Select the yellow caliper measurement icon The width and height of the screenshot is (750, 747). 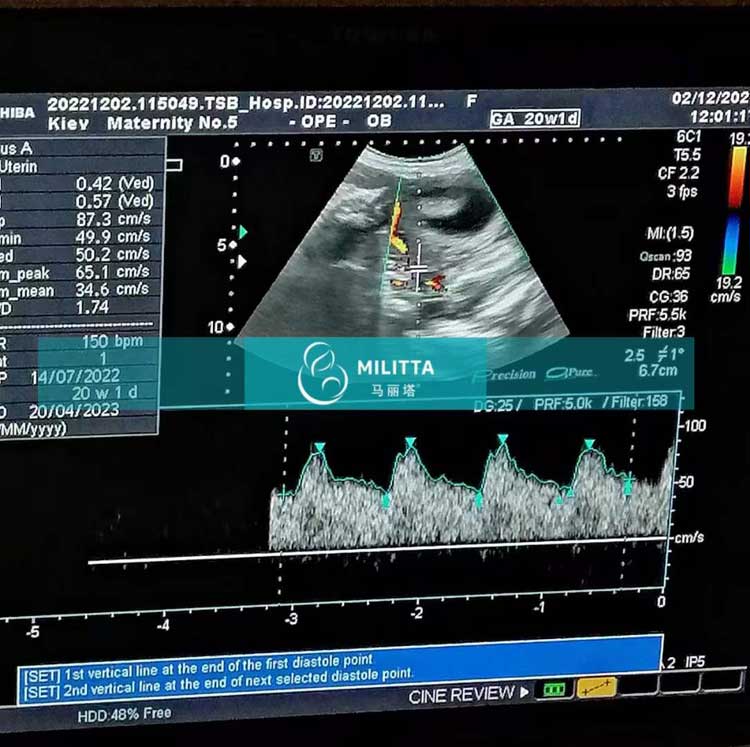tap(596, 687)
